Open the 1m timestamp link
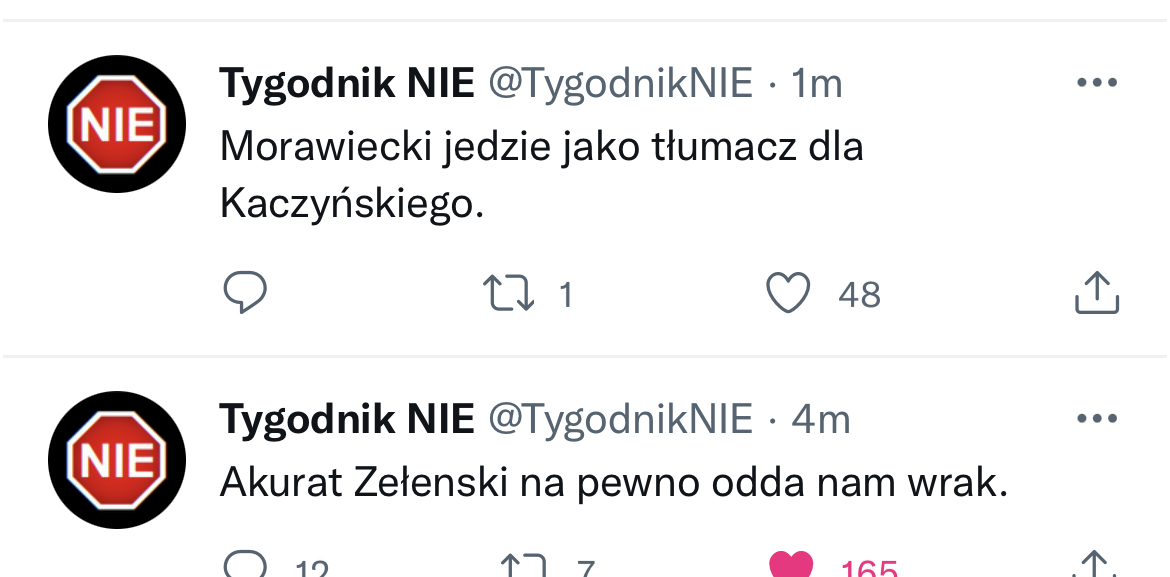This screenshot has width=1170, height=577. pos(816,84)
